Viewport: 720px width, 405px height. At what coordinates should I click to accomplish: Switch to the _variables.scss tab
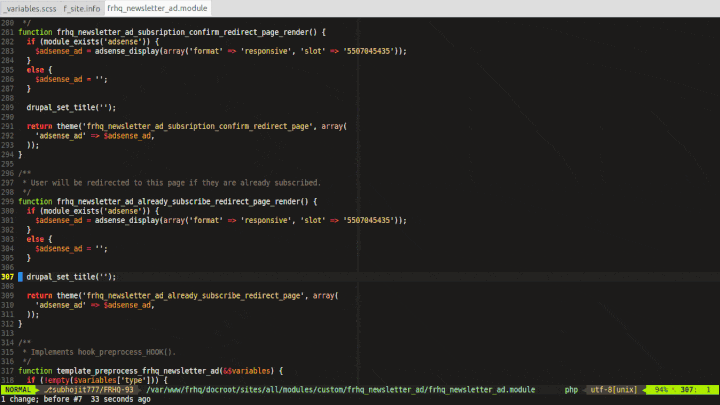[x=29, y=8]
